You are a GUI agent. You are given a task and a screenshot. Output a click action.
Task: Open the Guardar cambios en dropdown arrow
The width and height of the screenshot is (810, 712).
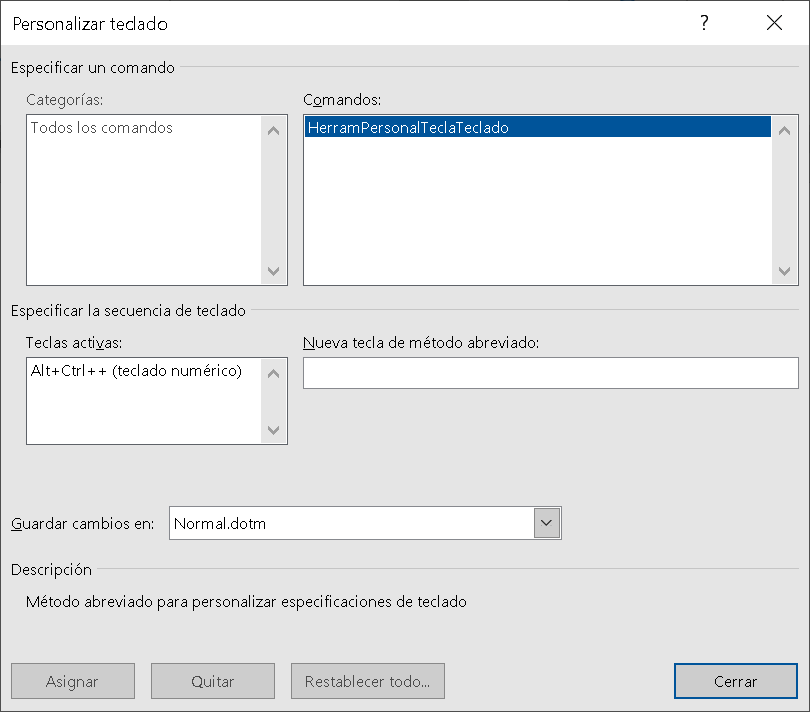[x=547, y=523]
